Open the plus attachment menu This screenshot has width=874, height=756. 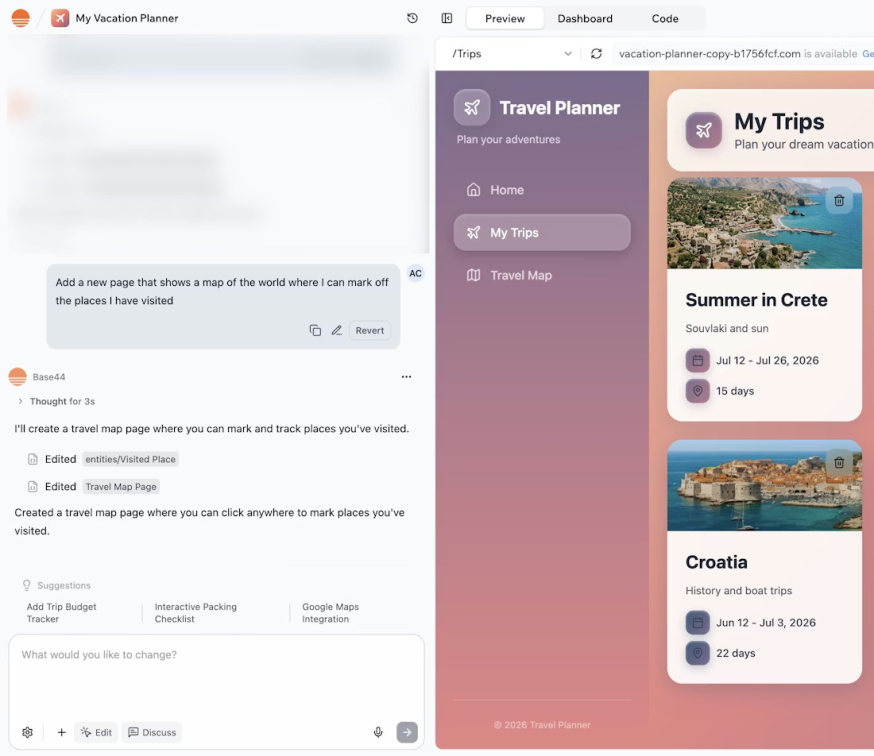coord(61,732)
